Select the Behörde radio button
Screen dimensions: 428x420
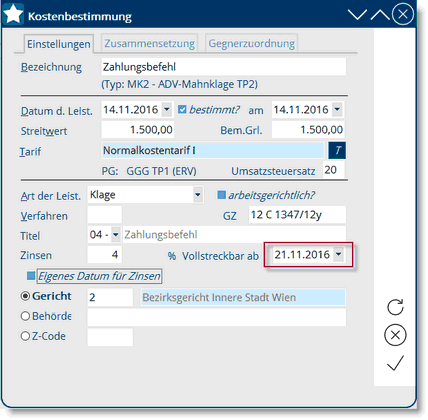25,316
